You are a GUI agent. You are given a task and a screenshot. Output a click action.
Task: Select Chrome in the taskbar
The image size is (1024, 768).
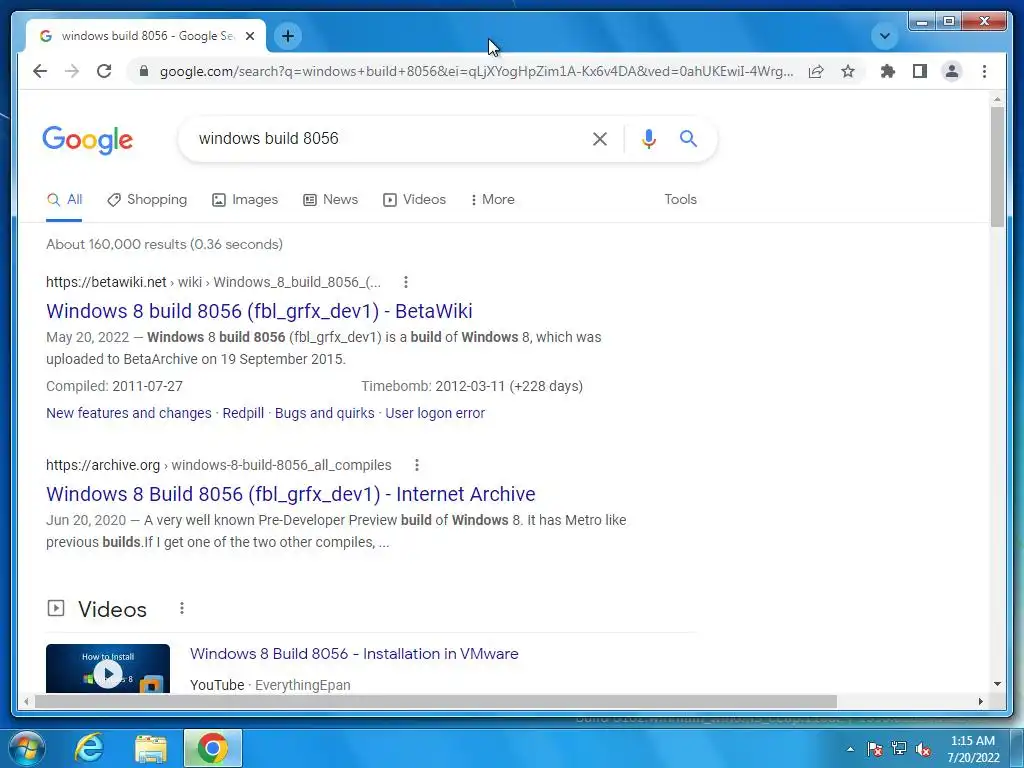213,748
